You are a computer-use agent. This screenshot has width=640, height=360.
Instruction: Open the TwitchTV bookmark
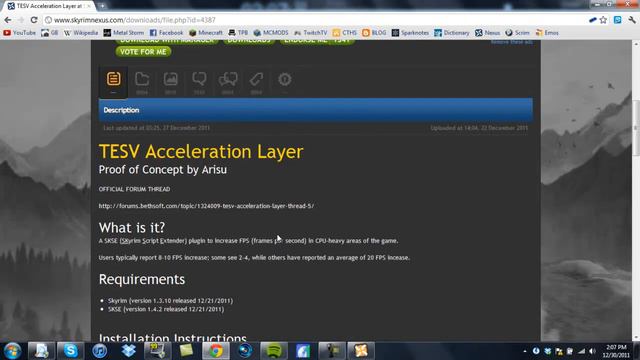pyautogui.click(x=310, y=33)
